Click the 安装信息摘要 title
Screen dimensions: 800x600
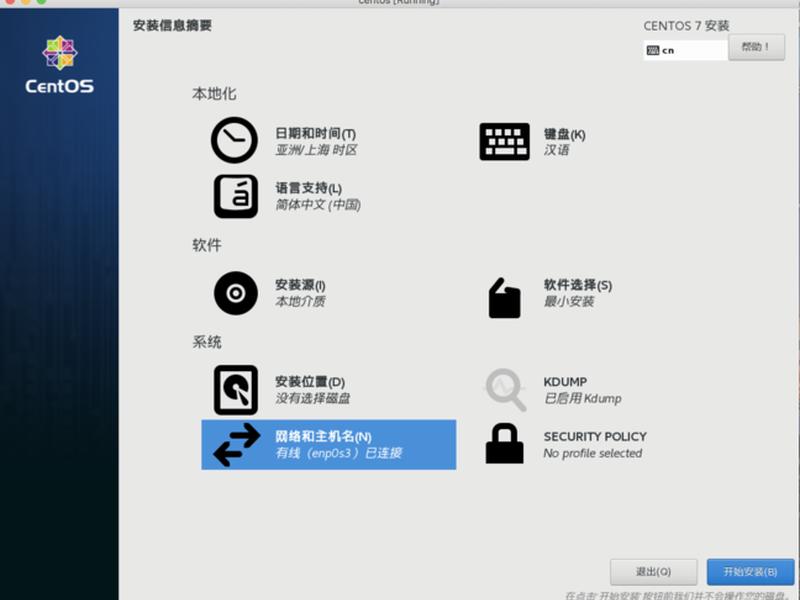tap(172, 26)
